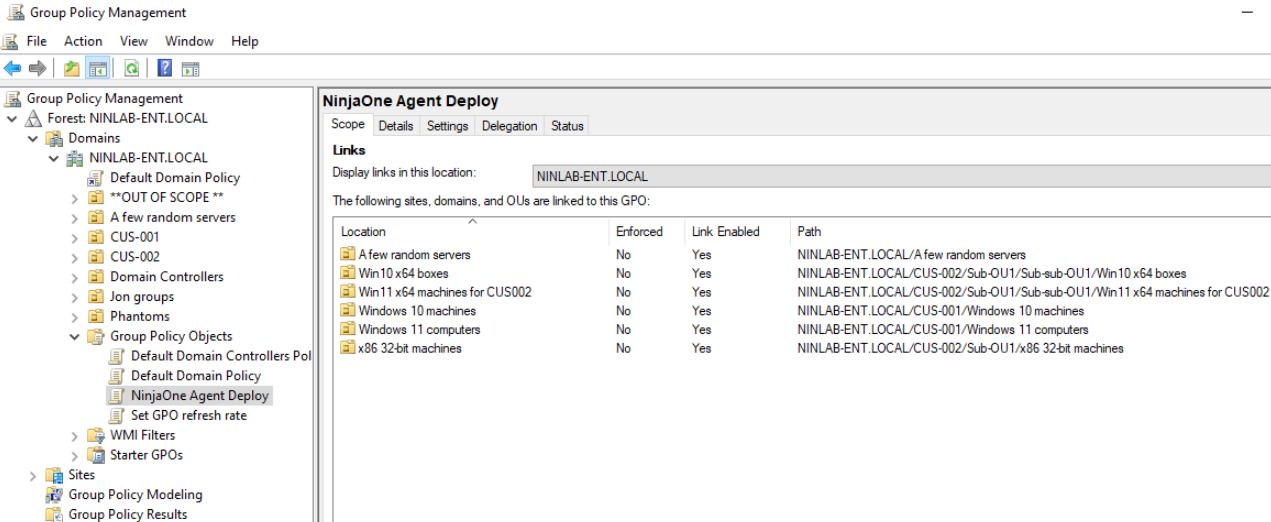Select Default Domain Policy under Group Policy Objects
The image size is (1271, 522).
[x=195, y=376]
